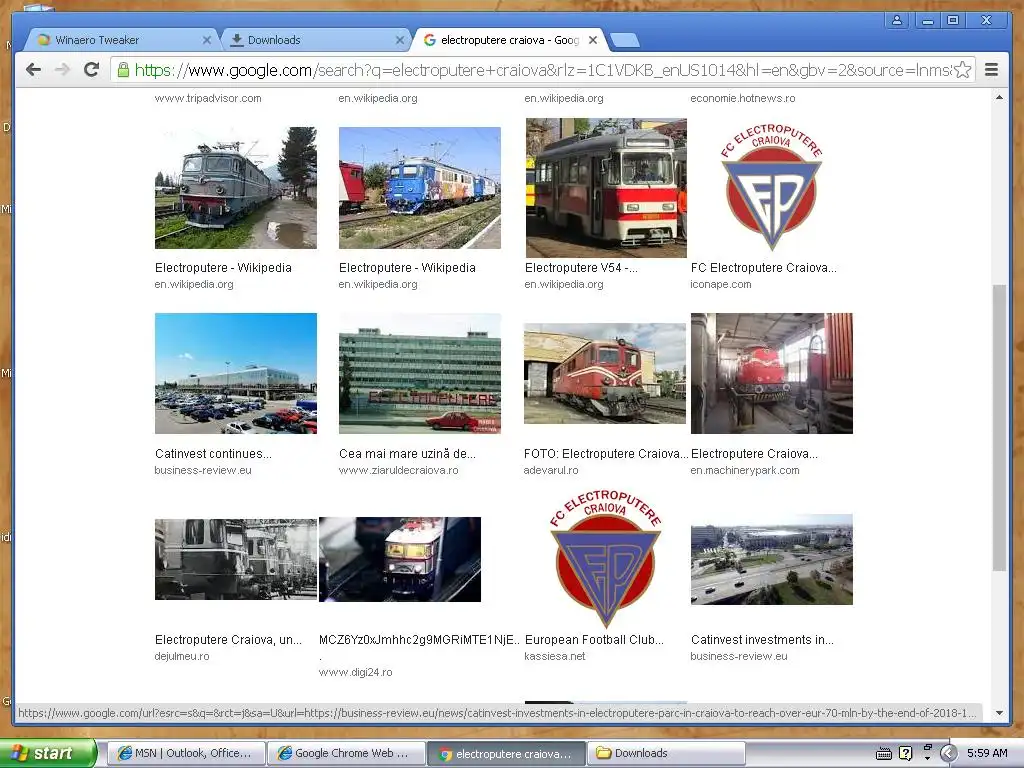Image resolution: width=1024 pixels, height=768 pixels.
Task: Switch to electroputere craiova Chrome taskbar button
Action: pyautogui.click(x=507, y=754)
